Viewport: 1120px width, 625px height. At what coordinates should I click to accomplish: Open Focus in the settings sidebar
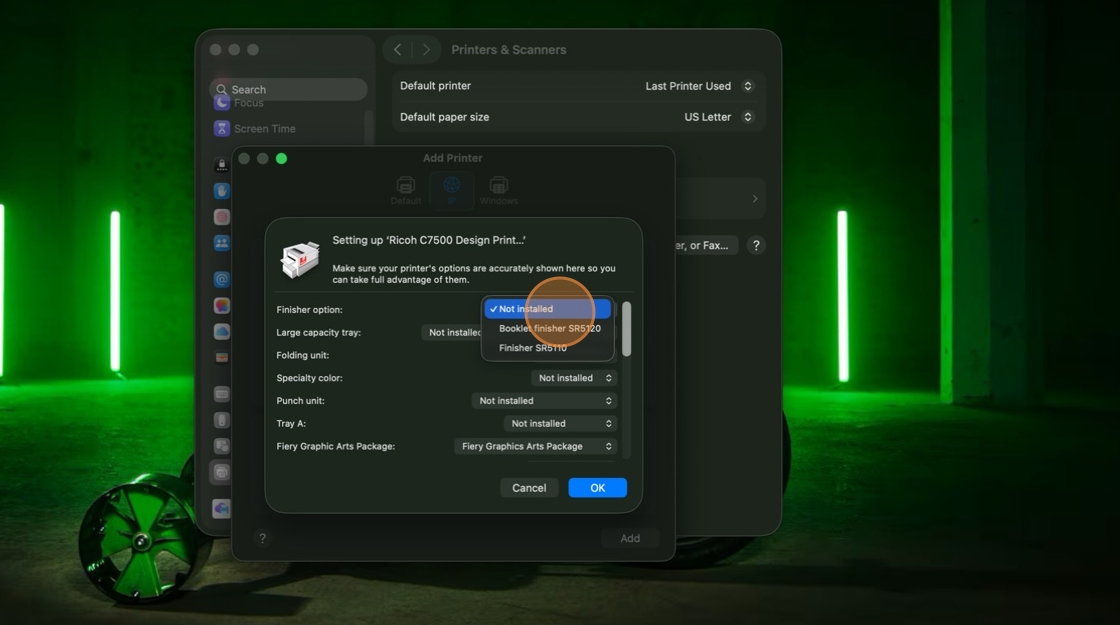[239, 104]
